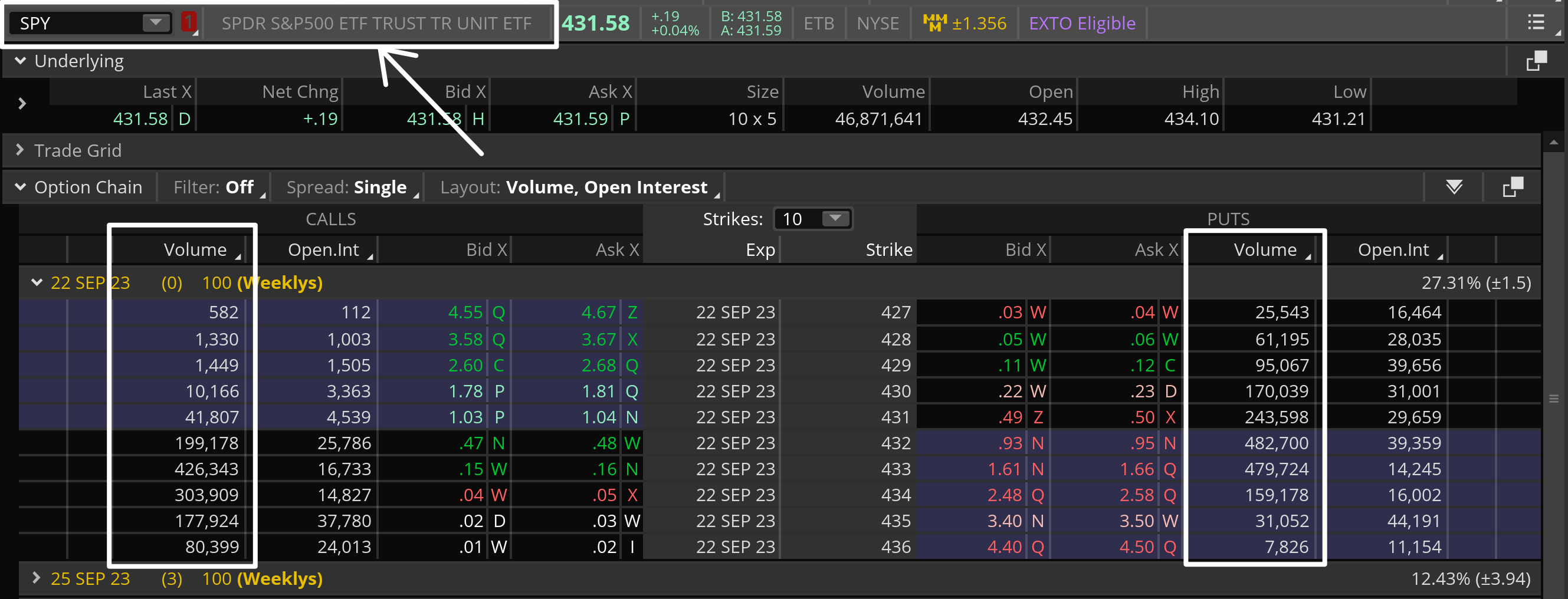
Task: Open the SPY symbol dropdown arrow
Action: (x=156, y=23)
